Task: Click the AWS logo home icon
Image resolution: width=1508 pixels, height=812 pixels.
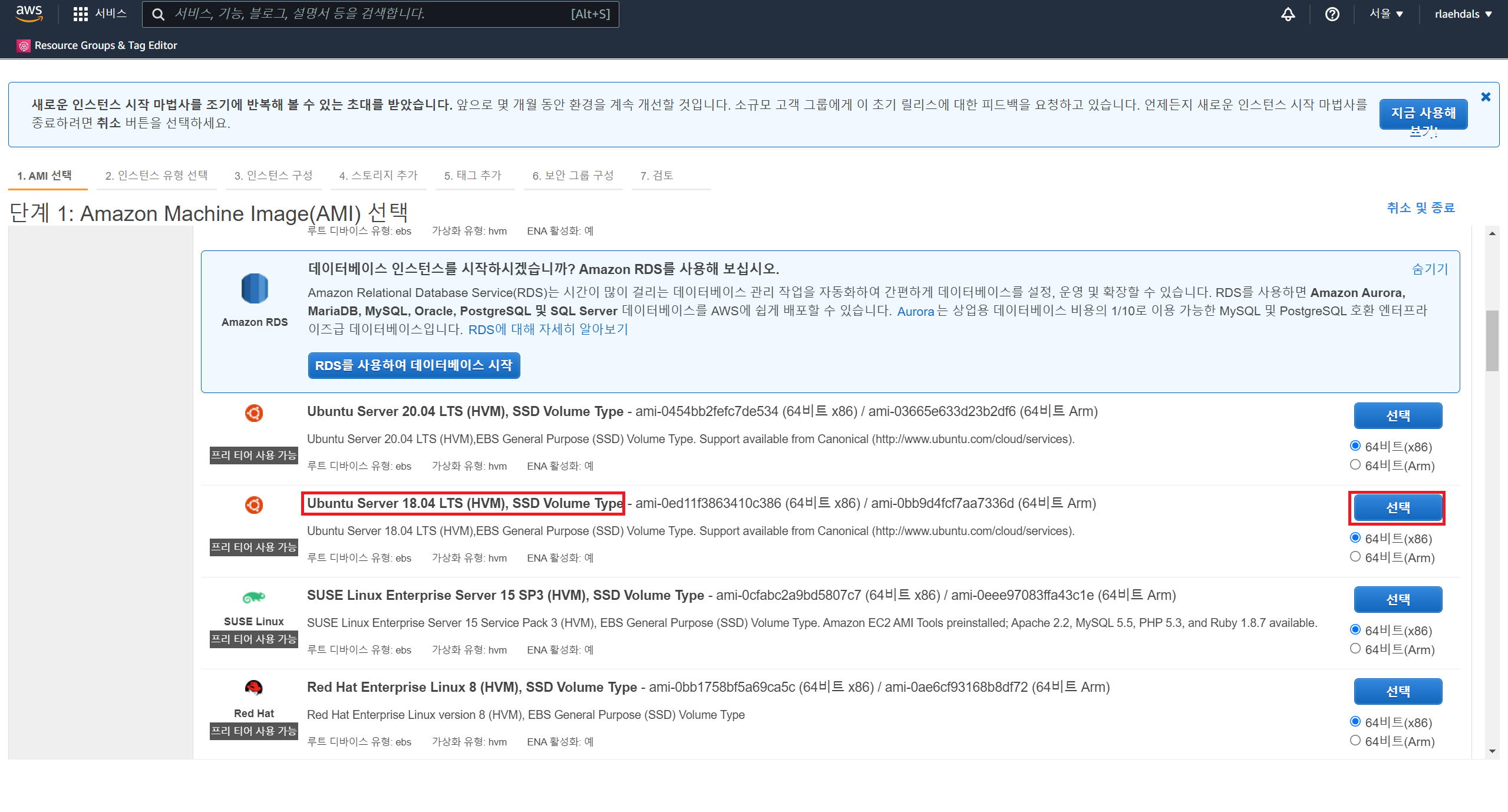Action: coord(29,14)
